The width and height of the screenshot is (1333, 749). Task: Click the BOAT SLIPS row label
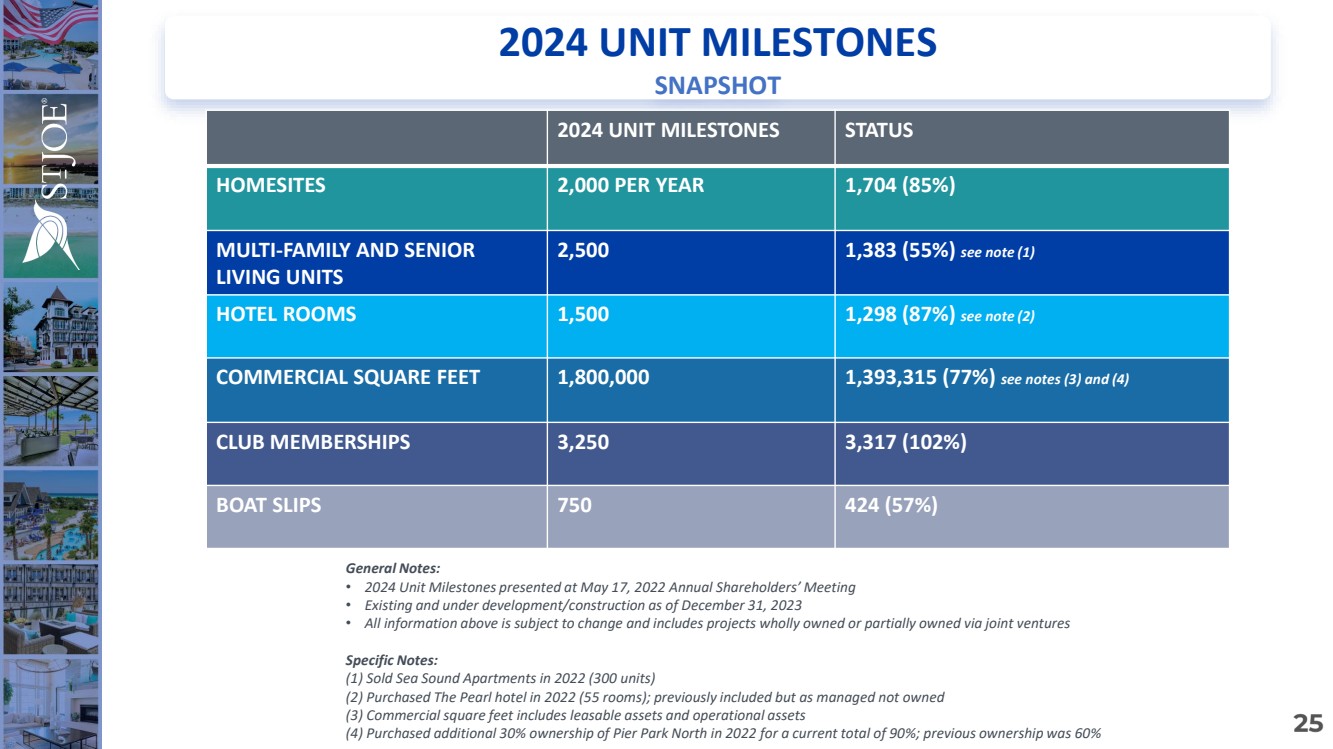(x=269, y=505)
